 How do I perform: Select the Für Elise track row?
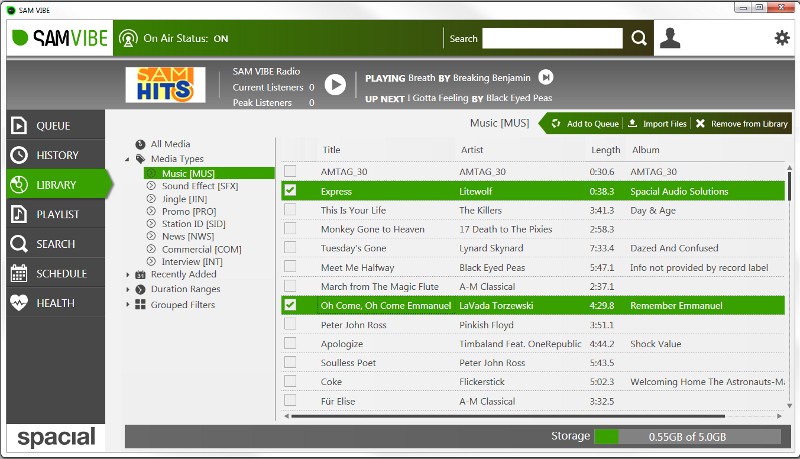coord(533,401)
